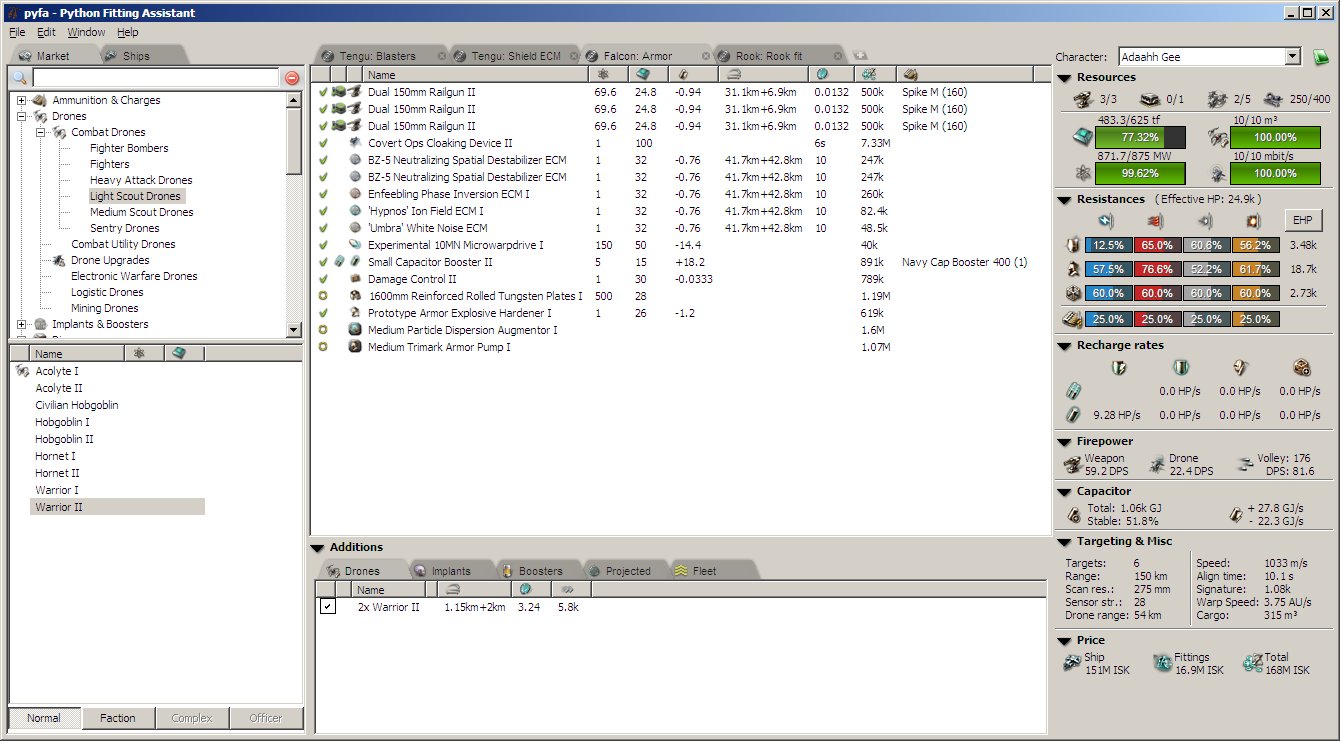Click the powergrid column header icon in fit list
Screen dimensions: 1340x741
(x=602, y=74)
